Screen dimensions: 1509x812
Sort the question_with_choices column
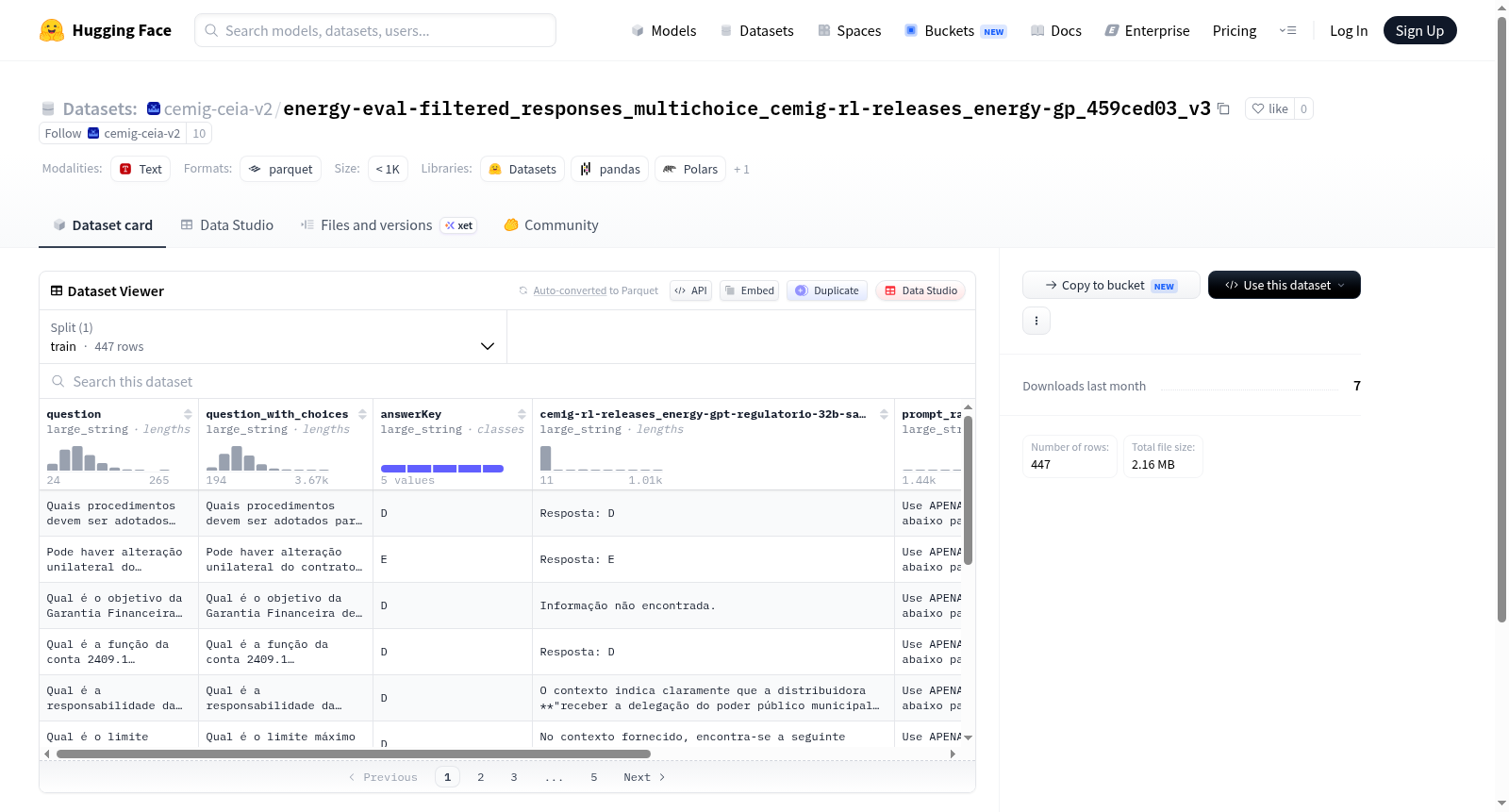click(x=362, y=414)
